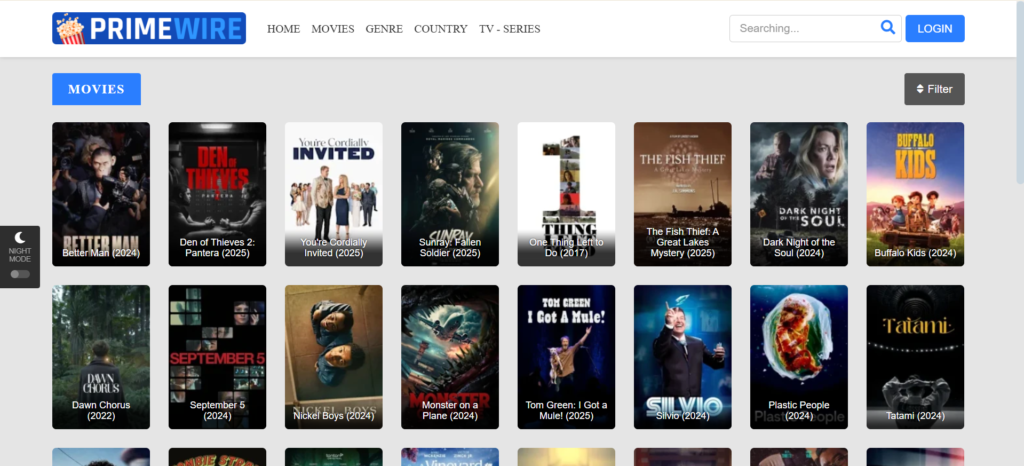
Task: Toggle the Night Mode switch
Action: click(x=20, y=274)
